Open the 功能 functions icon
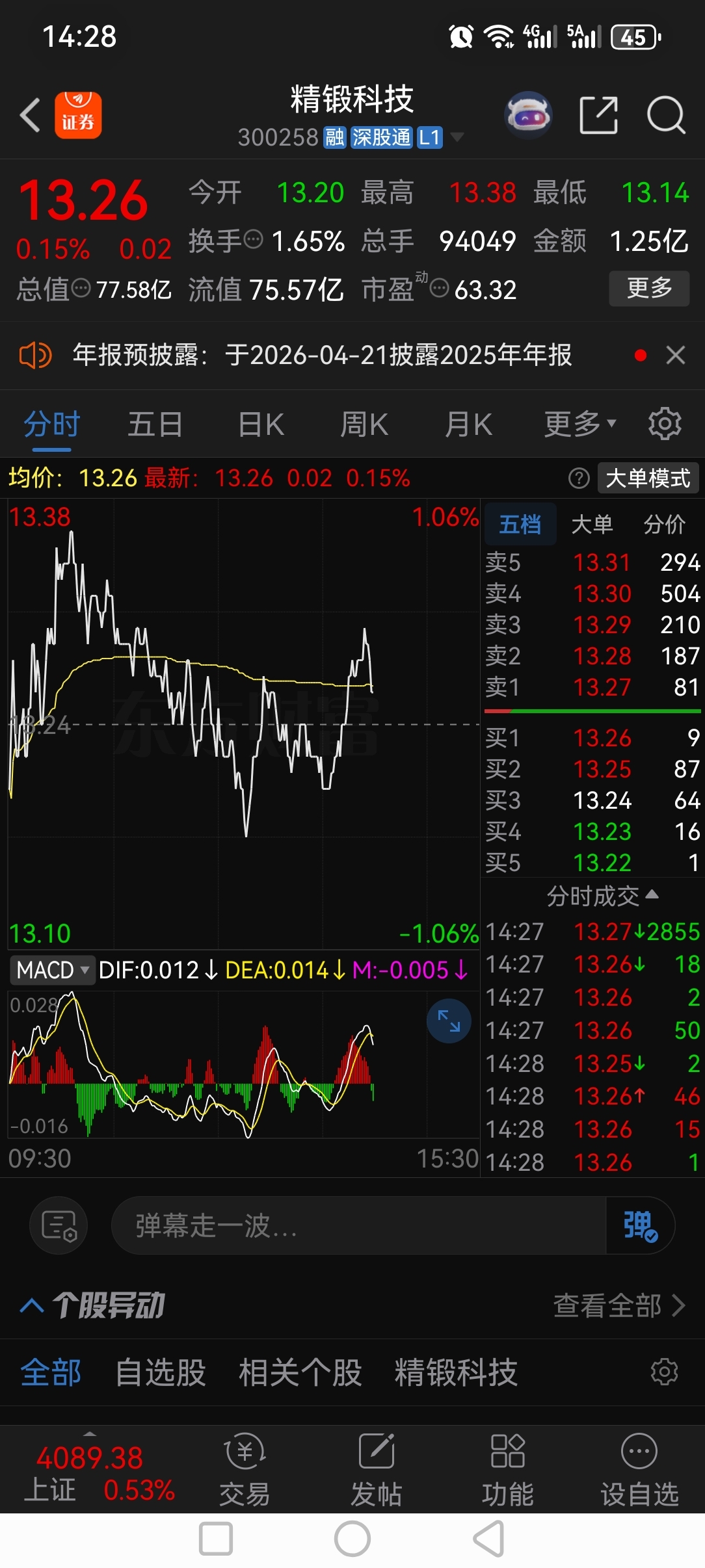The width and height of the screenshot is (705, 1568). pyautogui.click(x=508, y=1470)
